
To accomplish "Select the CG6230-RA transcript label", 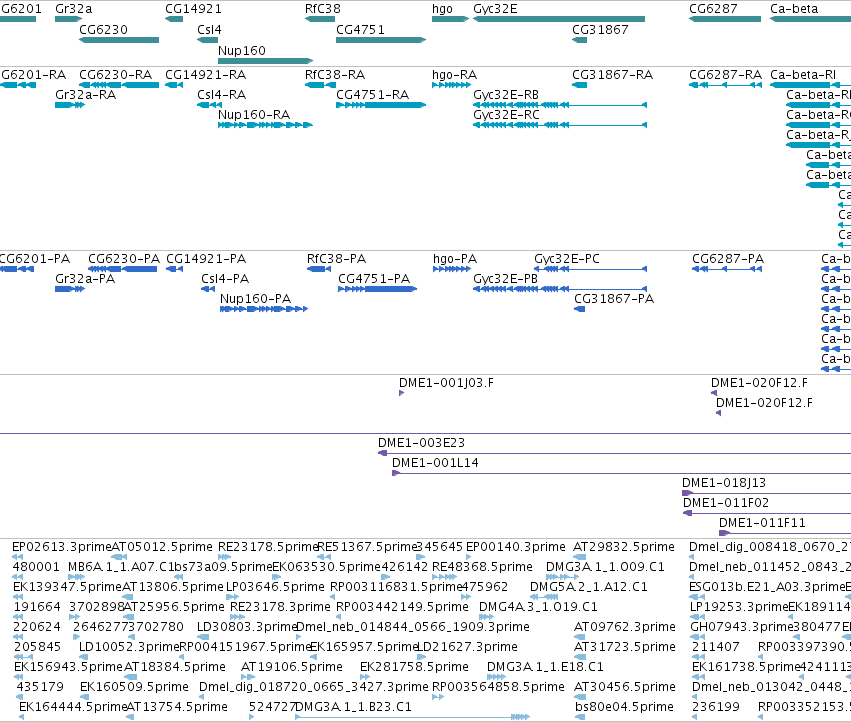I will tap(116, 75).
